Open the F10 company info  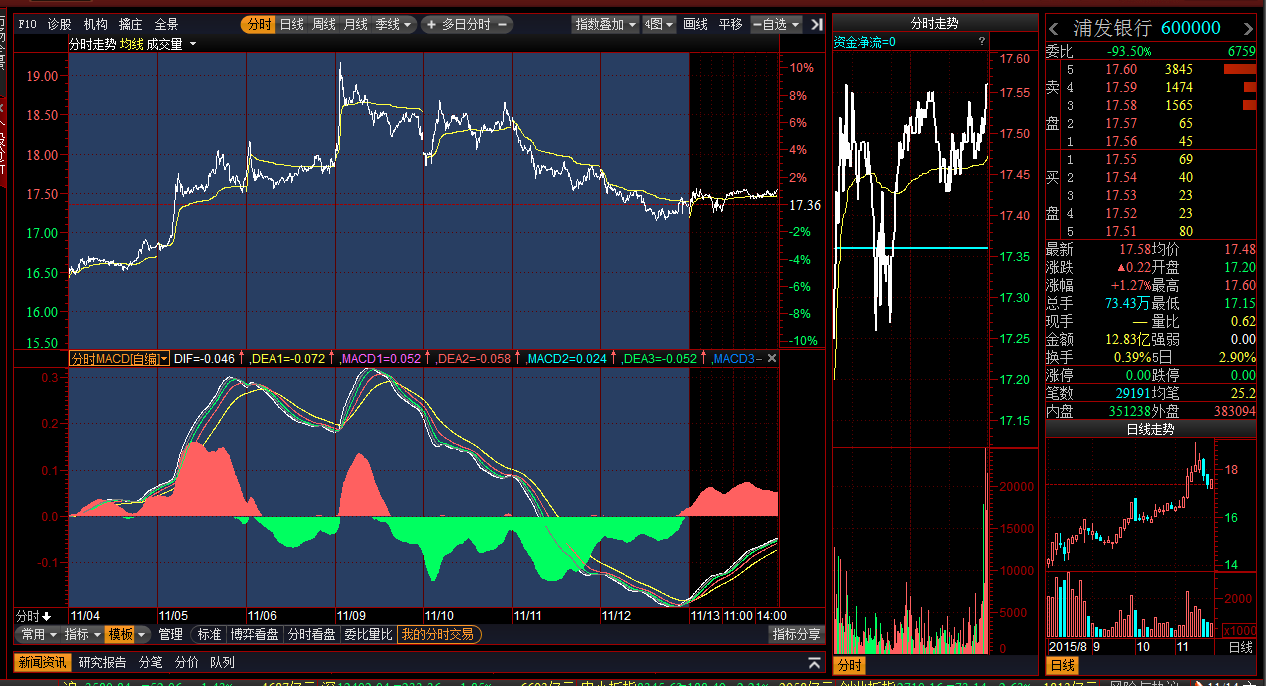tap(28, 24)
